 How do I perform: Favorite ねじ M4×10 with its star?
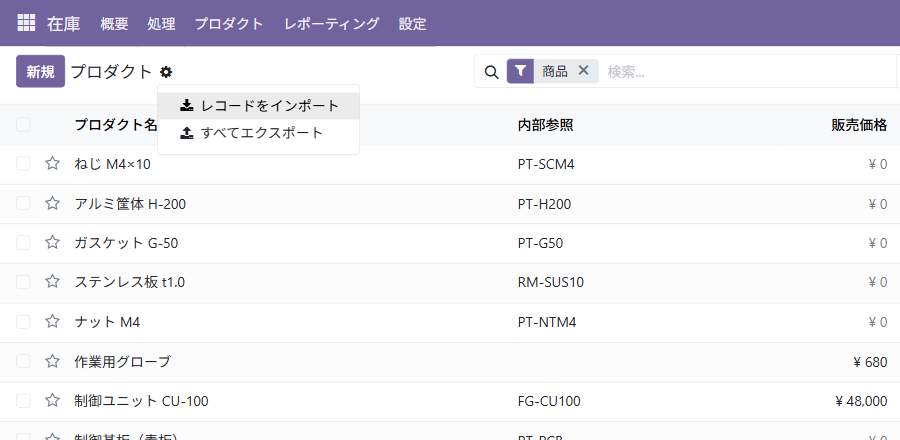point(53,164)
